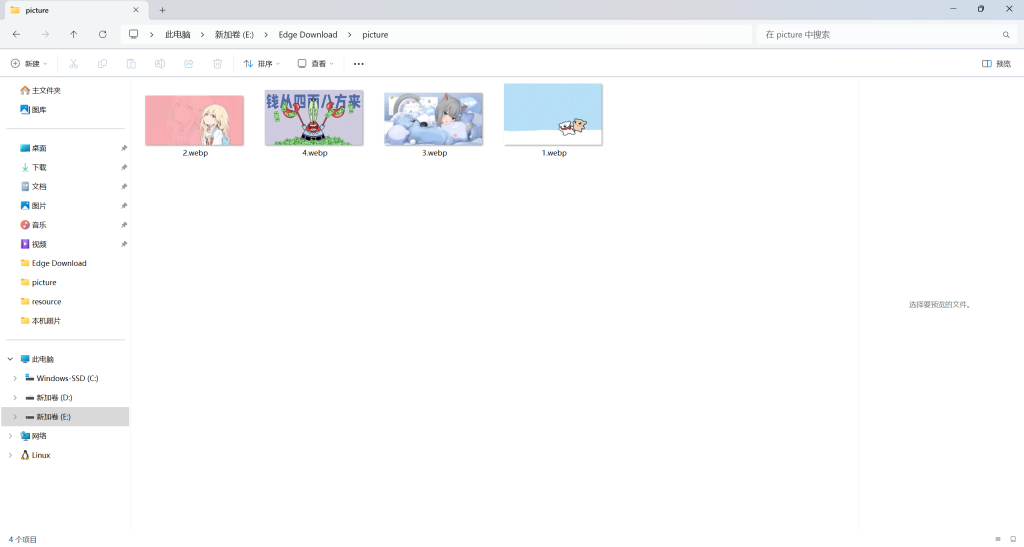Select Windows-SSD (C:) in sidebar

coord(61,378)
